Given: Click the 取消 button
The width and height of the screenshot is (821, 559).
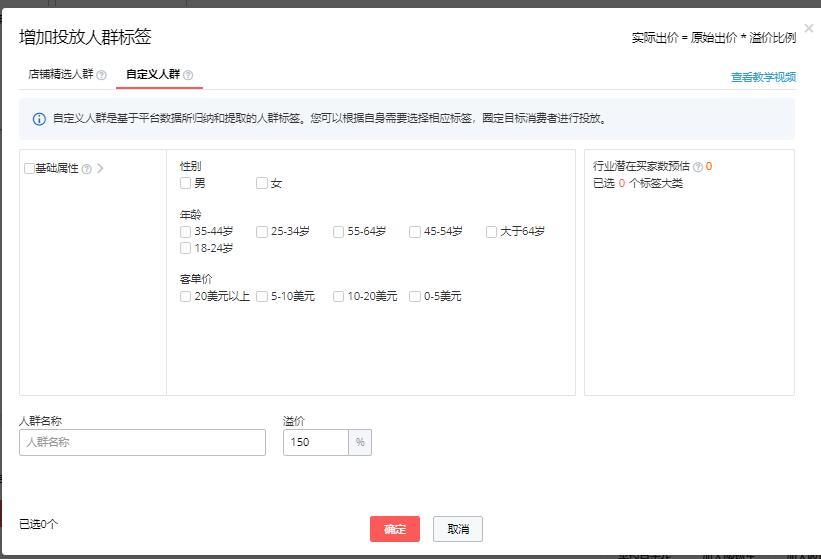Looking at the screenshot, I should pos(458,529).
